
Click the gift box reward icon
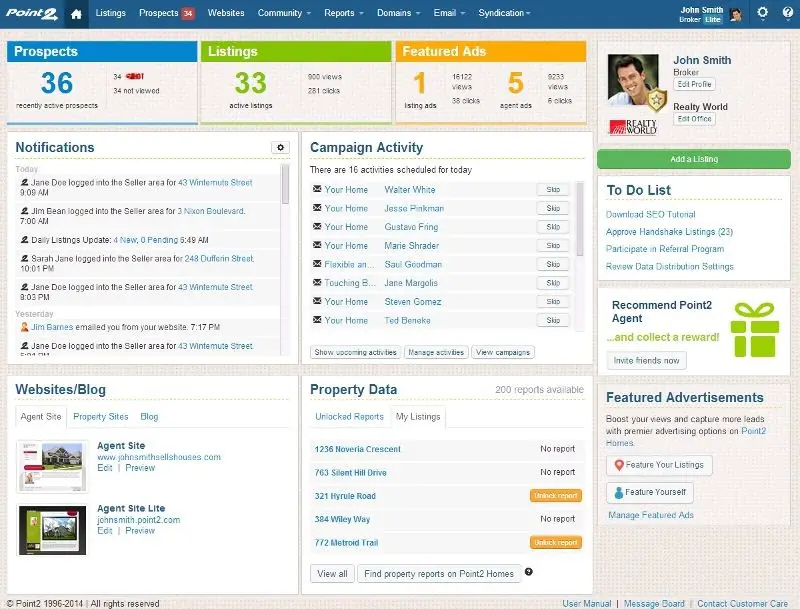(755, 329)
